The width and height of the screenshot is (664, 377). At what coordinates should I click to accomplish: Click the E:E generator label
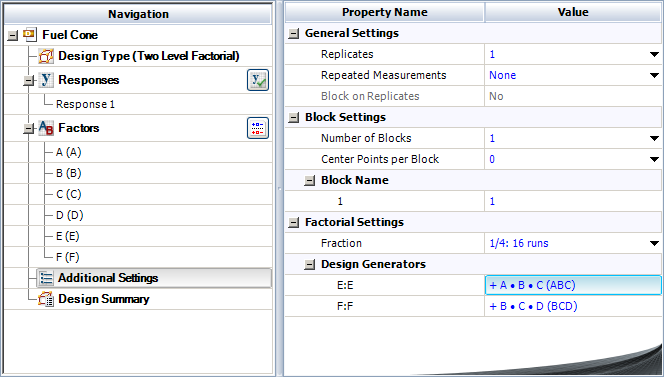[x=345, y=286]
